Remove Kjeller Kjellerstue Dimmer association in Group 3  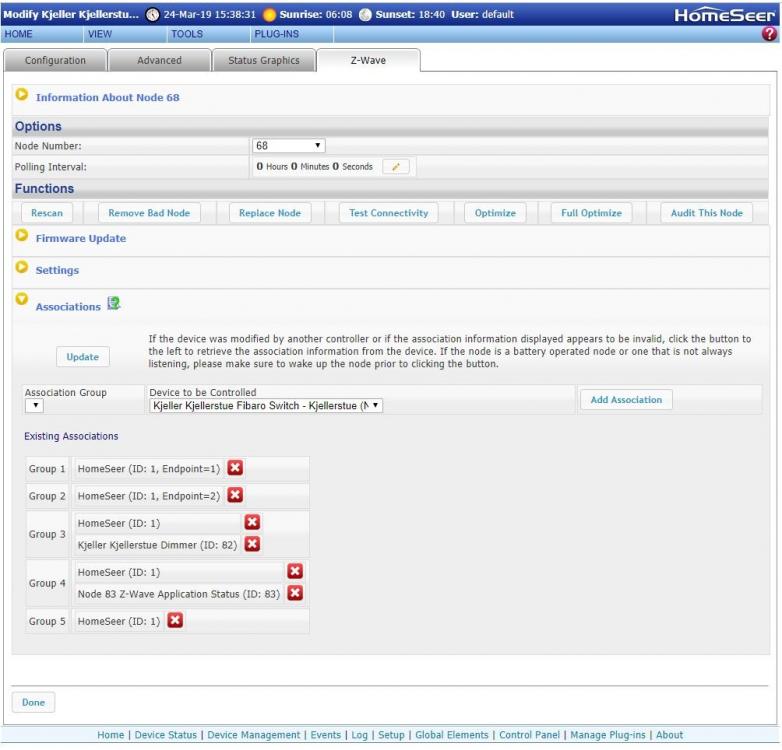[252, 544]
